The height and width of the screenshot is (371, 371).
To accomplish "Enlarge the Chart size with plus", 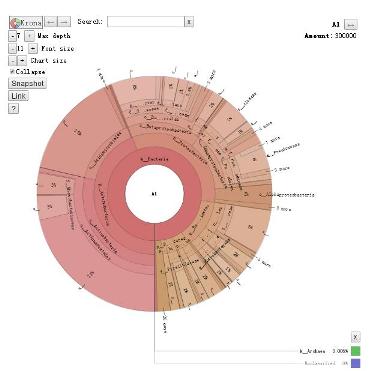I will pyautogui.click(x=22, y=61).
